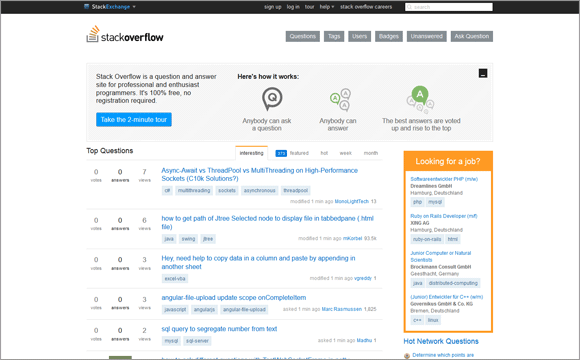Open the copy data in a column question

coord(258,262)
